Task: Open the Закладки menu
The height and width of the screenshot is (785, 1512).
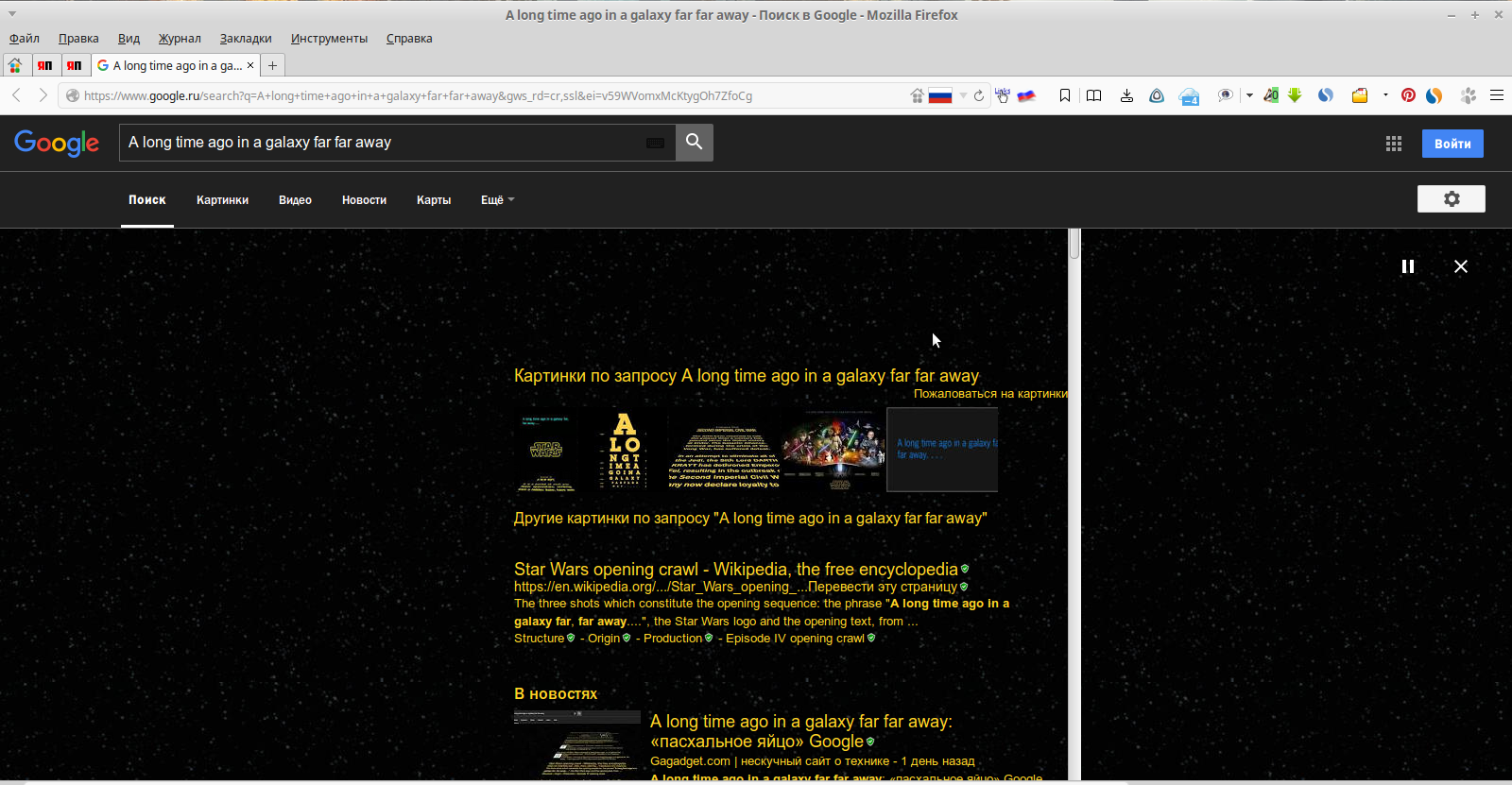Action: point(246,39)
